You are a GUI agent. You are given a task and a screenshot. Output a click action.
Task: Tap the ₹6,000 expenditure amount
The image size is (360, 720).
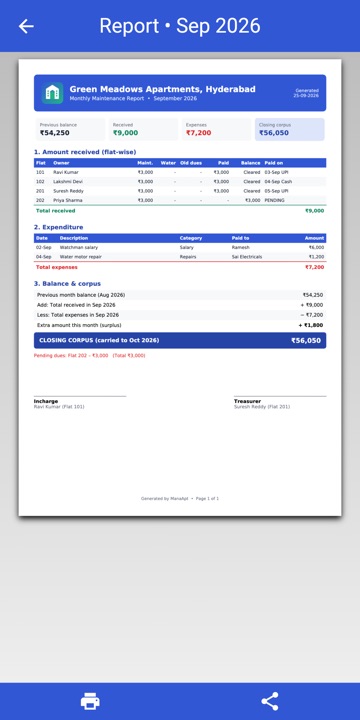tap(316, 248)
